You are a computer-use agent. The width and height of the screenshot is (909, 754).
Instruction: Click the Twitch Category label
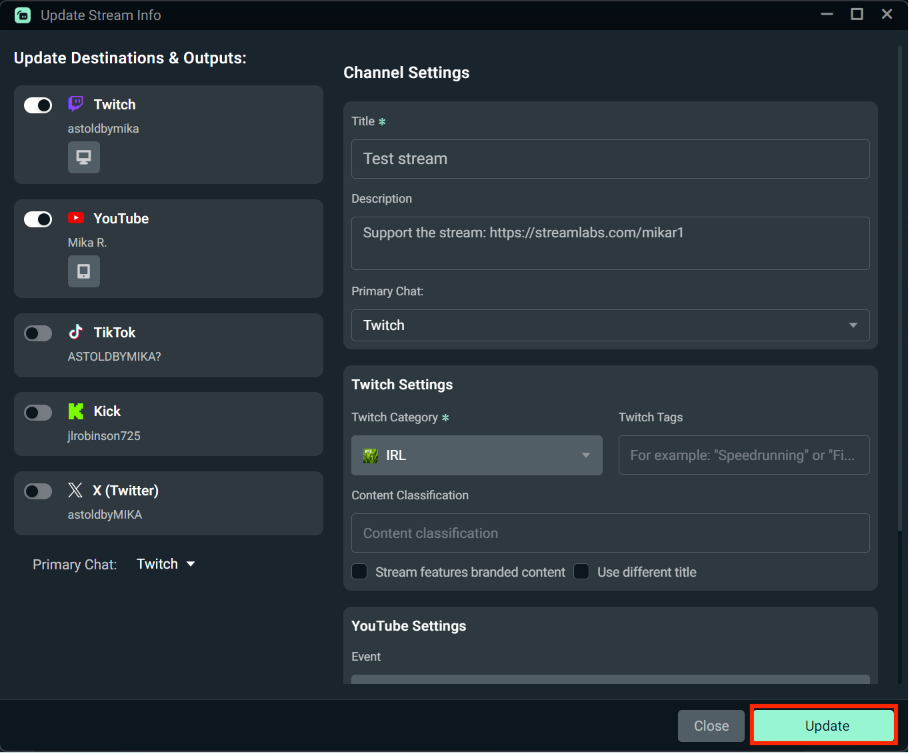395,417
